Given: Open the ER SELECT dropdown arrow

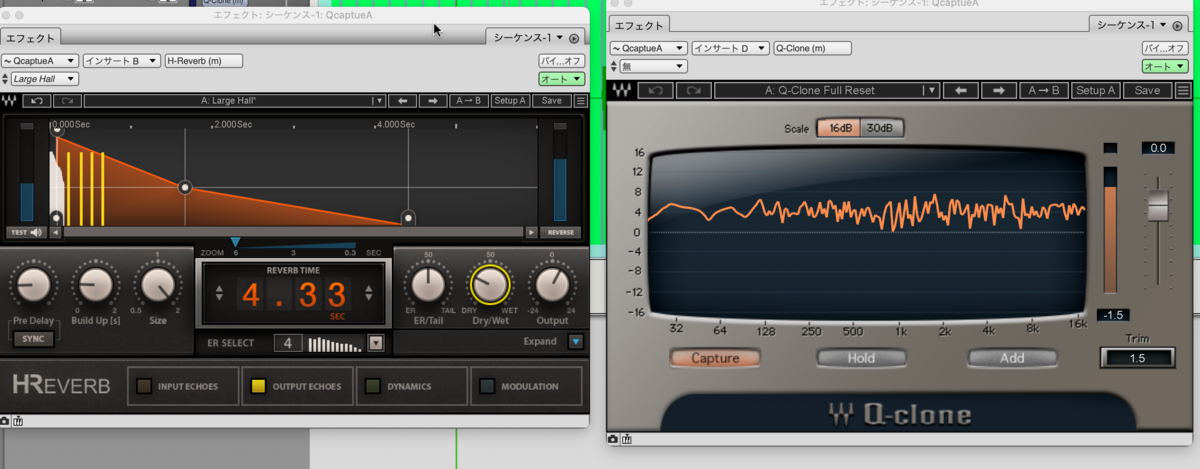Looking at the screenshot, I should coord(376,343).
